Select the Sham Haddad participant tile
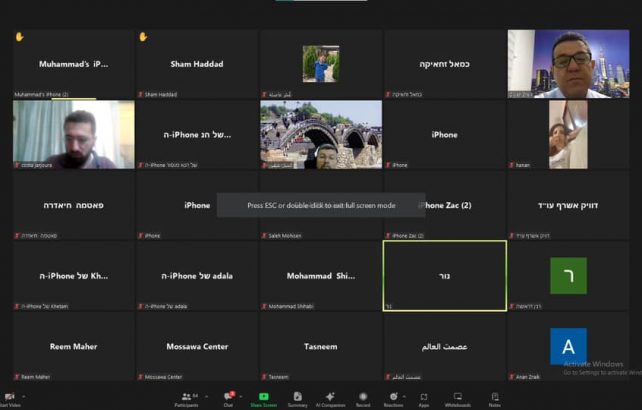Image resolution: width=642 pixels, height=410 pixels. [x=196, y=64]
